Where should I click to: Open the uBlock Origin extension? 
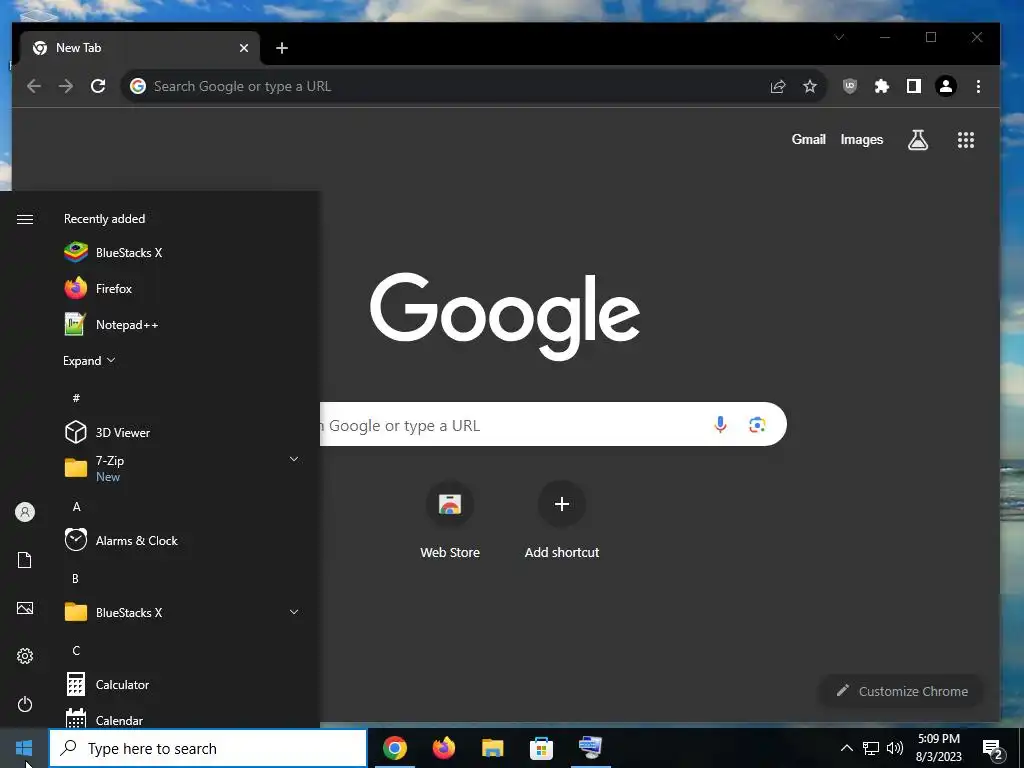850,86
